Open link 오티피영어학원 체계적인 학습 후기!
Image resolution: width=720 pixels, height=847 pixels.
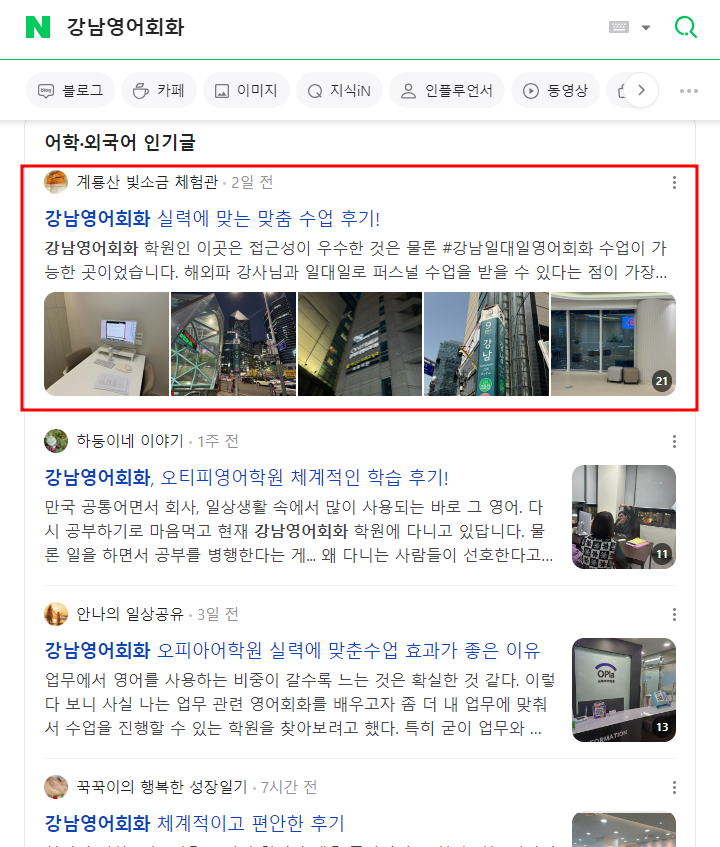point(304,477)
